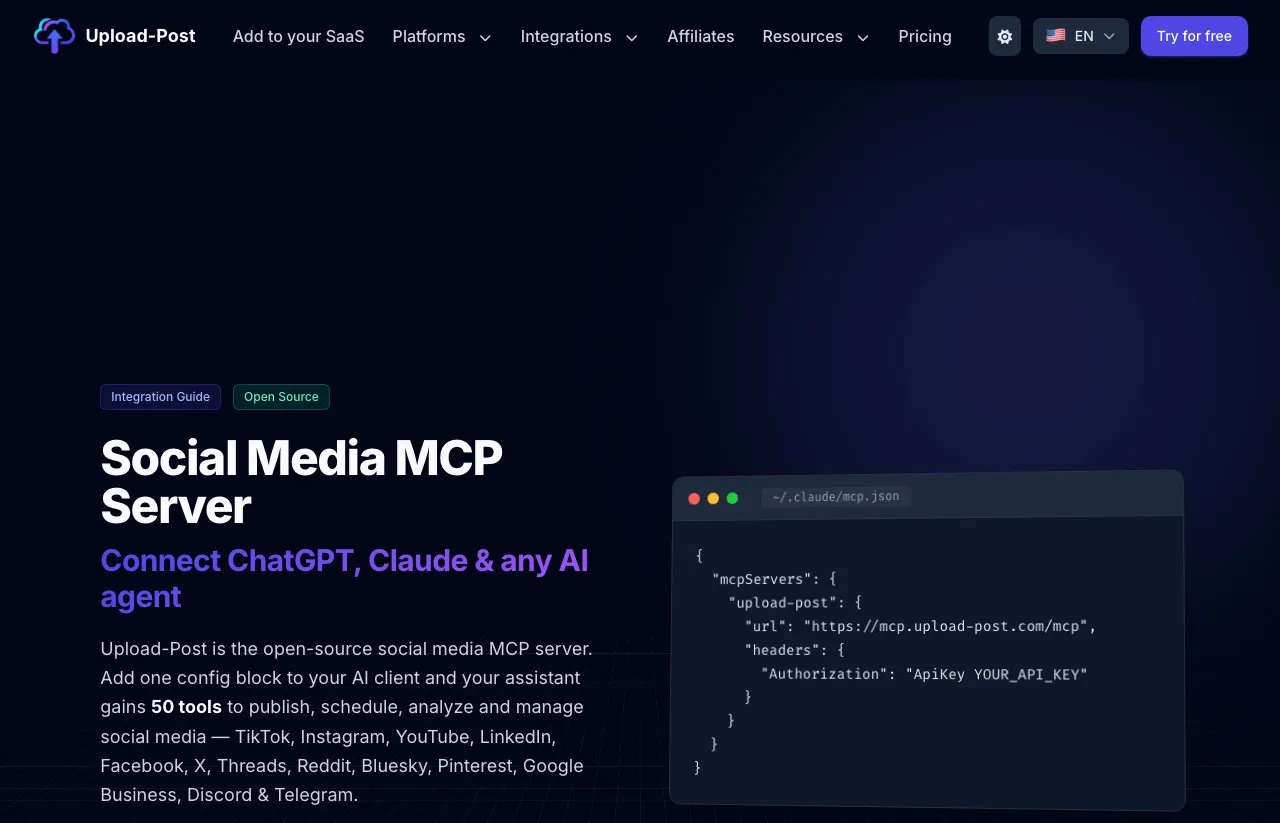Screen dimensions: 1280x823
Task: Click the "Social Media MCP Server" heading
Action: [302, 482]
